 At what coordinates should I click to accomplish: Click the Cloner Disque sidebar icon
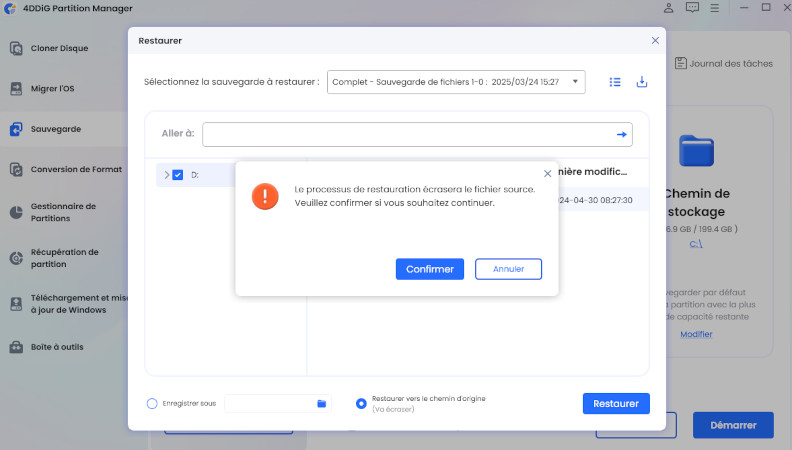[x=16, y=48]
